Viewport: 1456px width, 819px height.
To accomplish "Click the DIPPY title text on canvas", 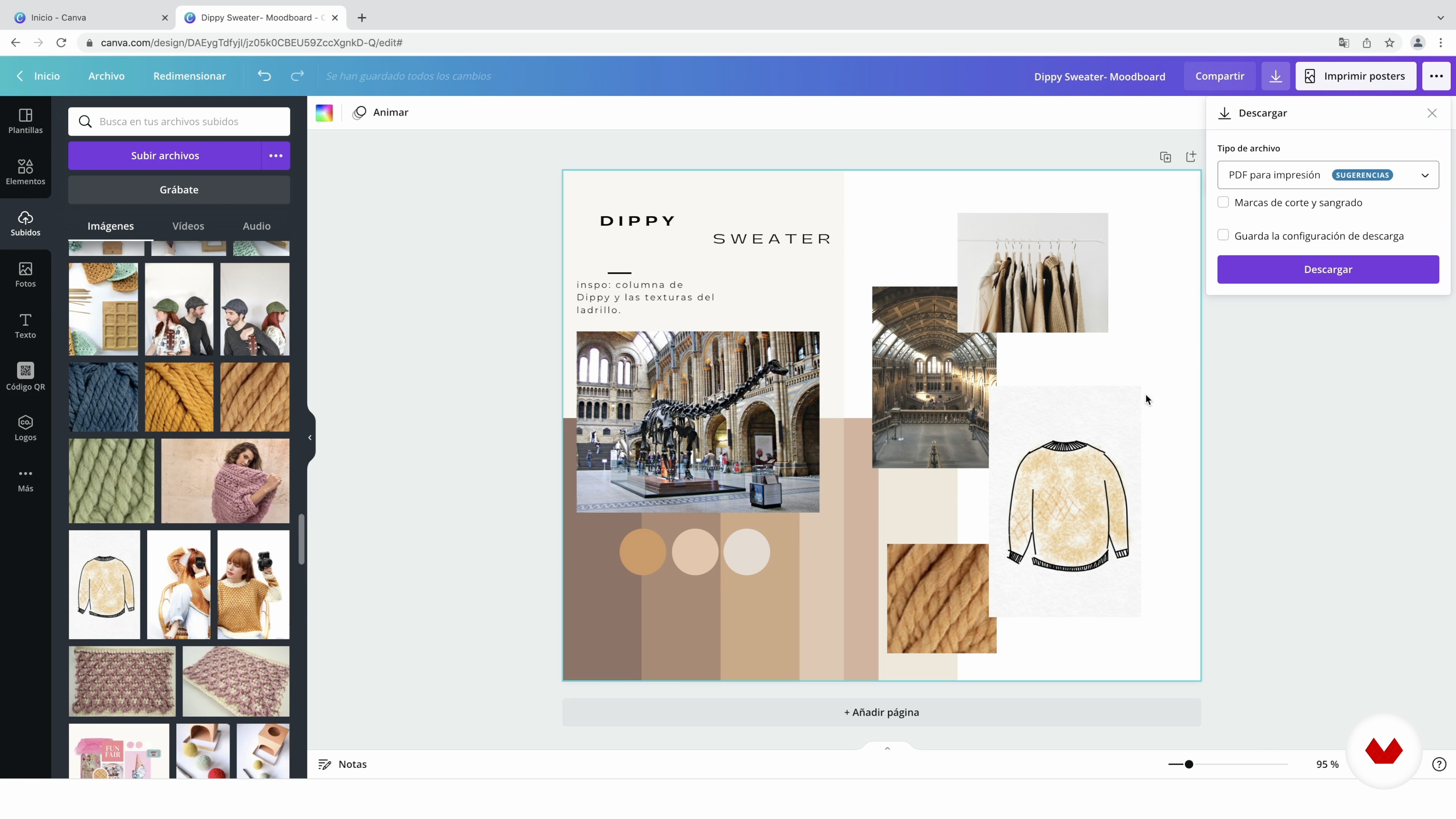I will pyautogui.click(x=637, y=220).
